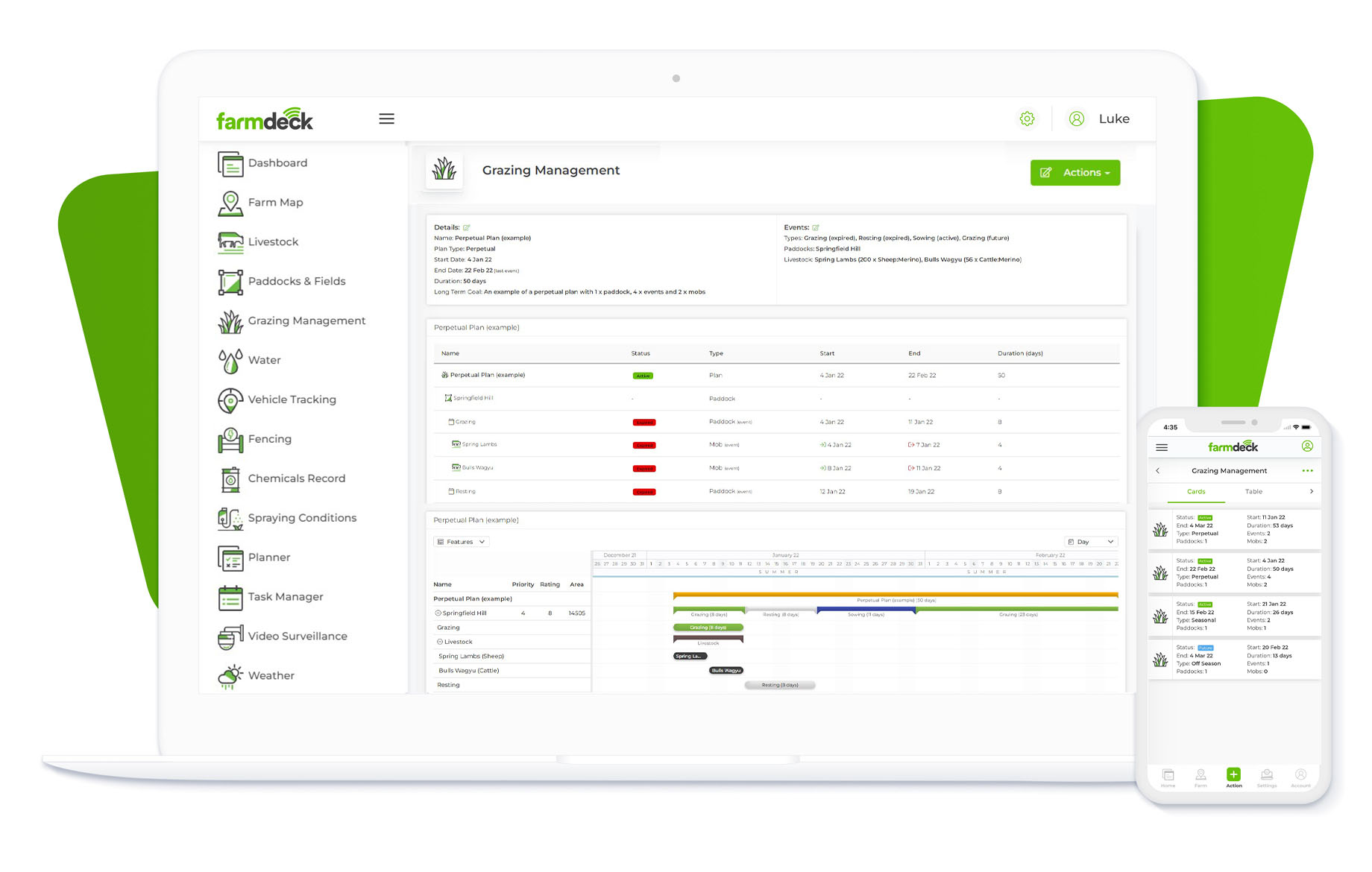
Task: Click the Chemicals Record icon
Action: (x=230, y=479)
